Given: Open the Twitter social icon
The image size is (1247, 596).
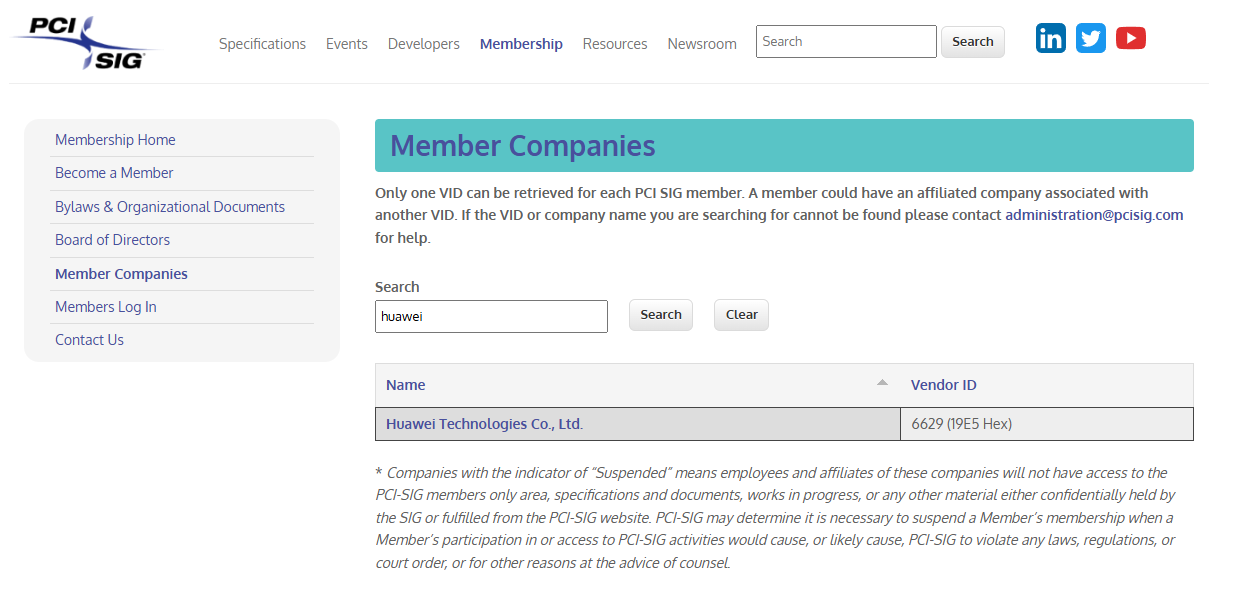Looking at the screenshot, I should point(1091,39).
